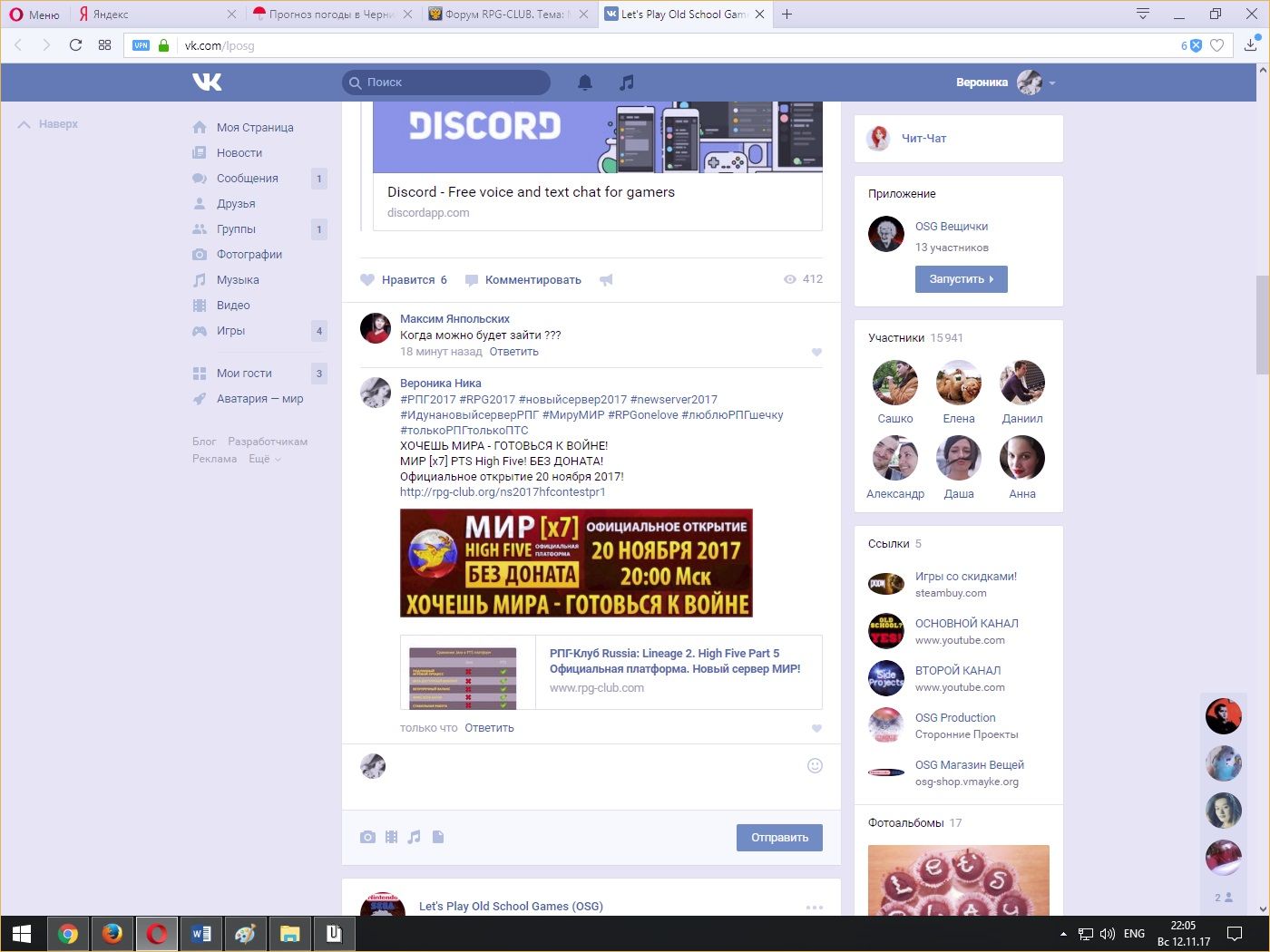The height and width of the screenshot is (952, 1270).
Task: Open Новости in the sidebar
Action: click(x=239, y=153)
